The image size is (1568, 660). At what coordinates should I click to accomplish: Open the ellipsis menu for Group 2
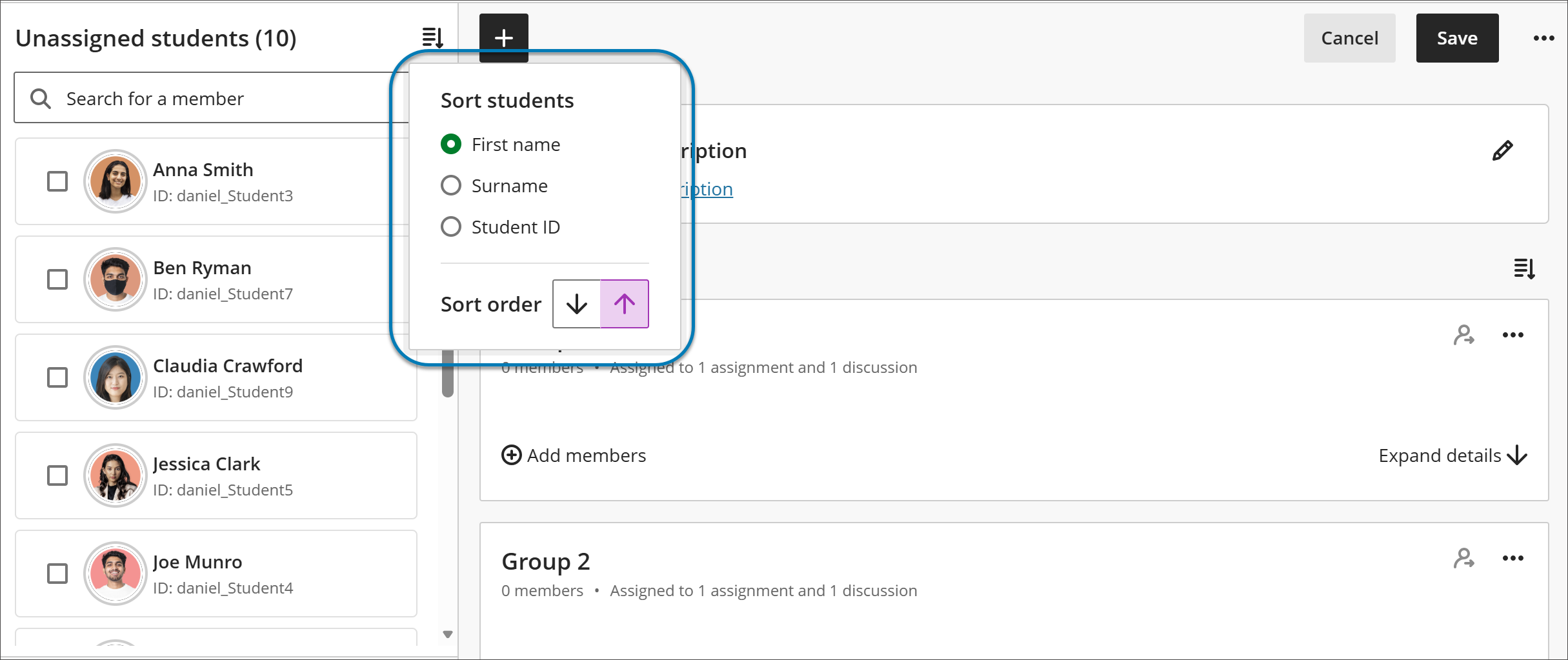(1513, 557)
